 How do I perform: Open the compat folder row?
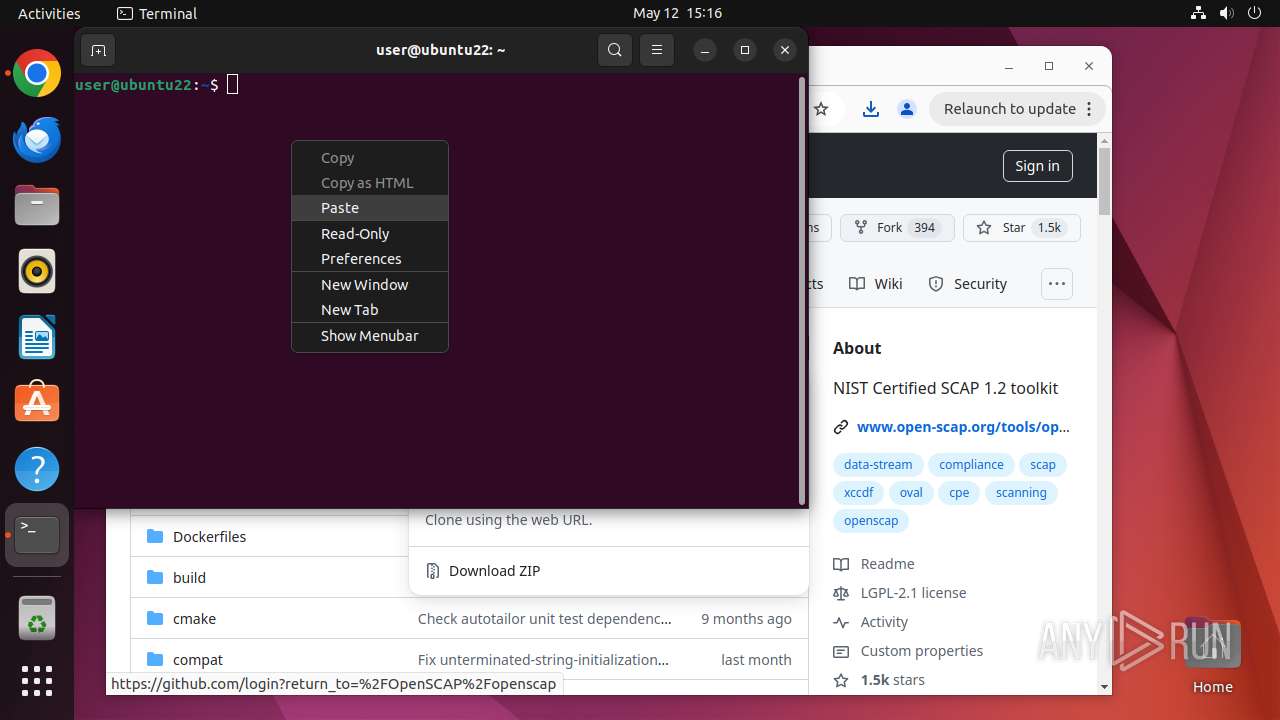[469, 660]
